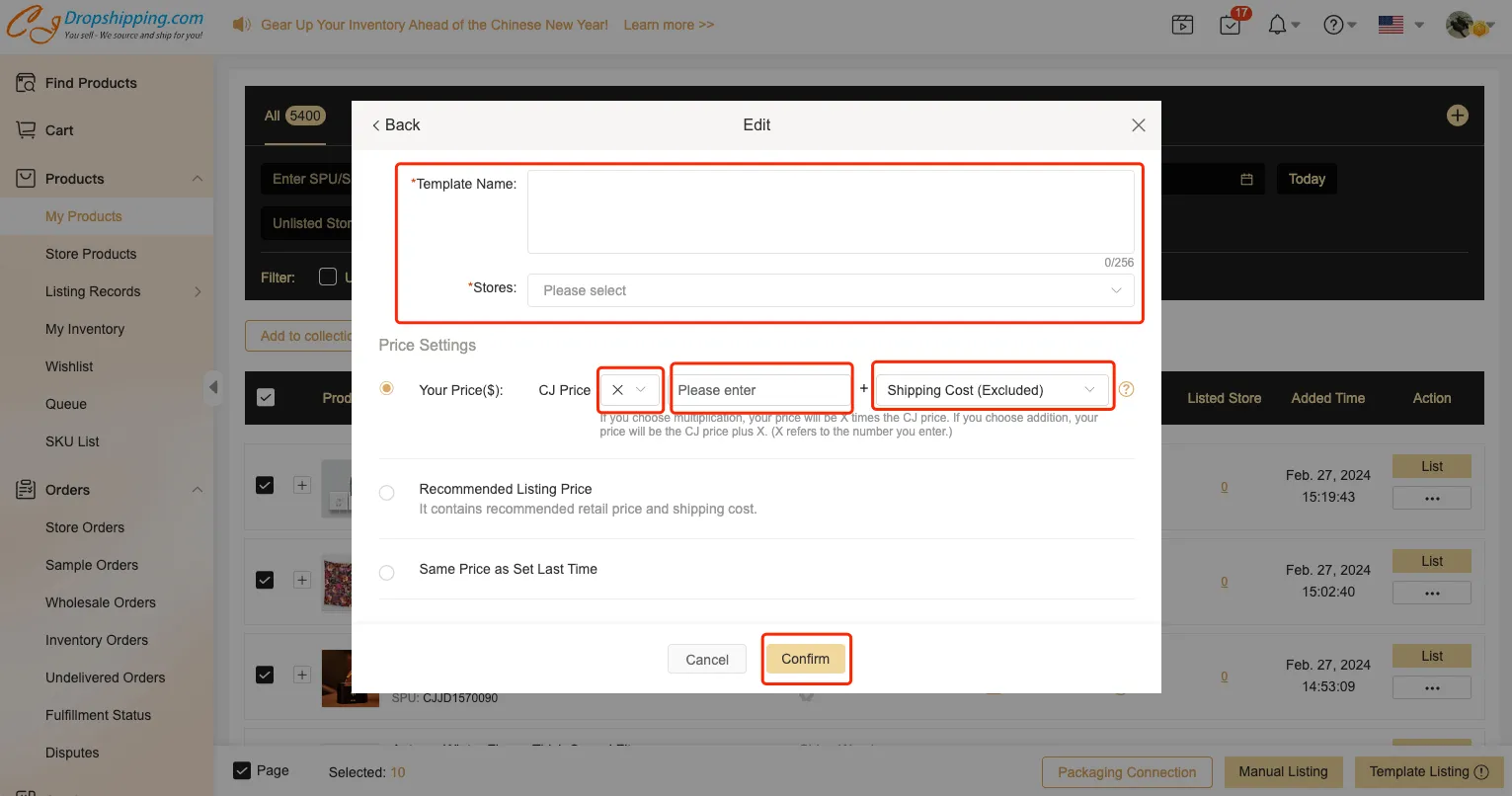
Task: Select Same Price as Set Last Time option
Action: pyautogui.click(x=387, y=572)
